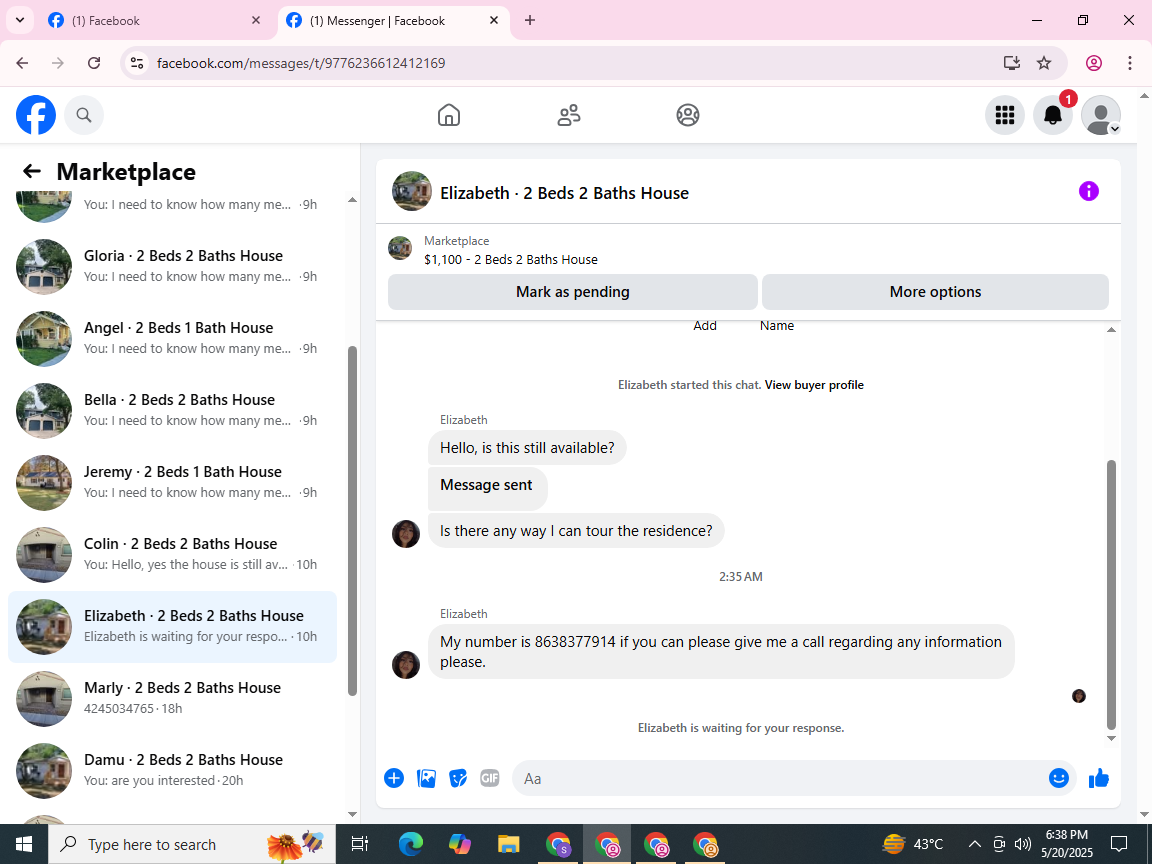Click the browser back button
Viewport: 1152px width, 864px height.
pyautogui.click(x=22, y=63)
